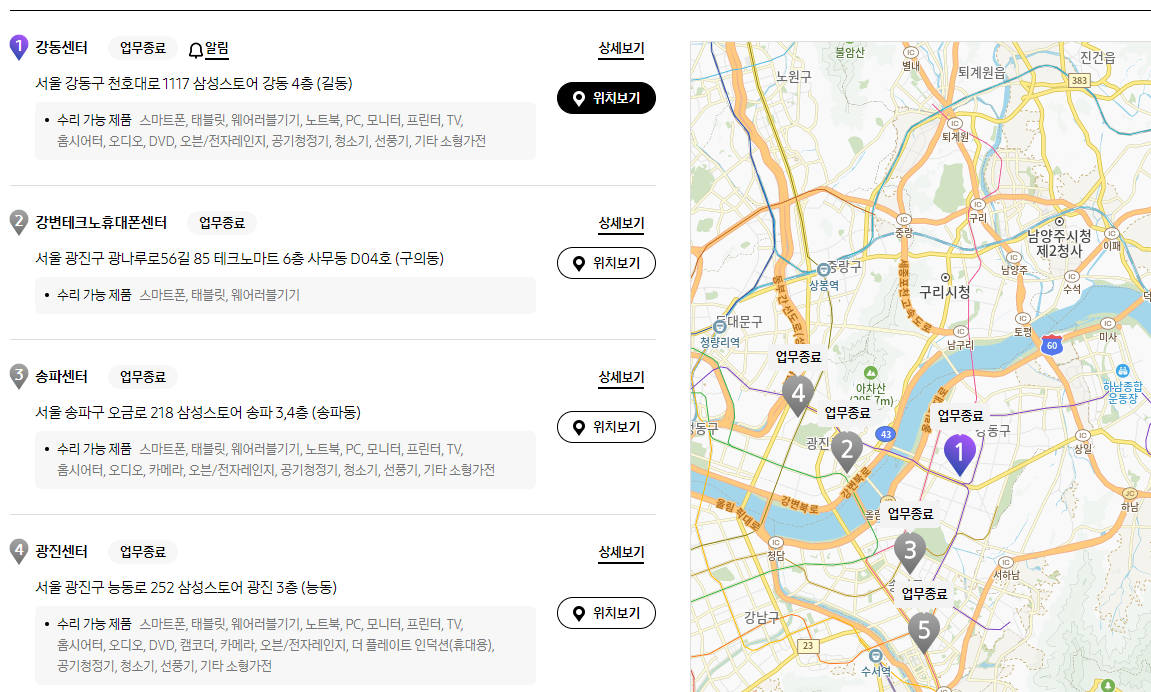Image resolution: width=1151 pixels, height=692 pixels.
Task: Click the black 위치보기 button for 강동센터
Action: click(605, 97)
